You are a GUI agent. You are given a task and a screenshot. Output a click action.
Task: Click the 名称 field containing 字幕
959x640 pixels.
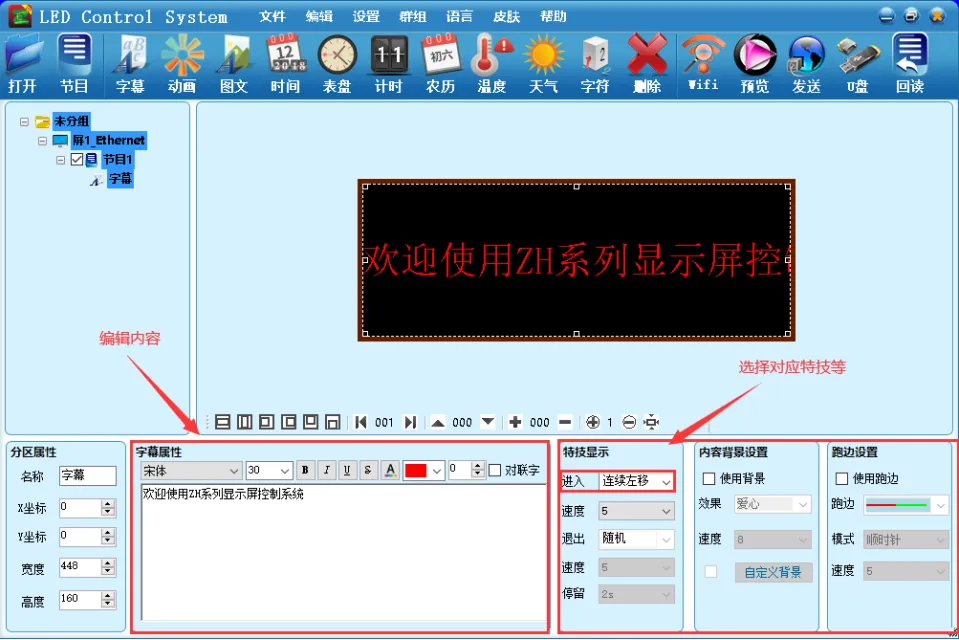coord(87,475)
